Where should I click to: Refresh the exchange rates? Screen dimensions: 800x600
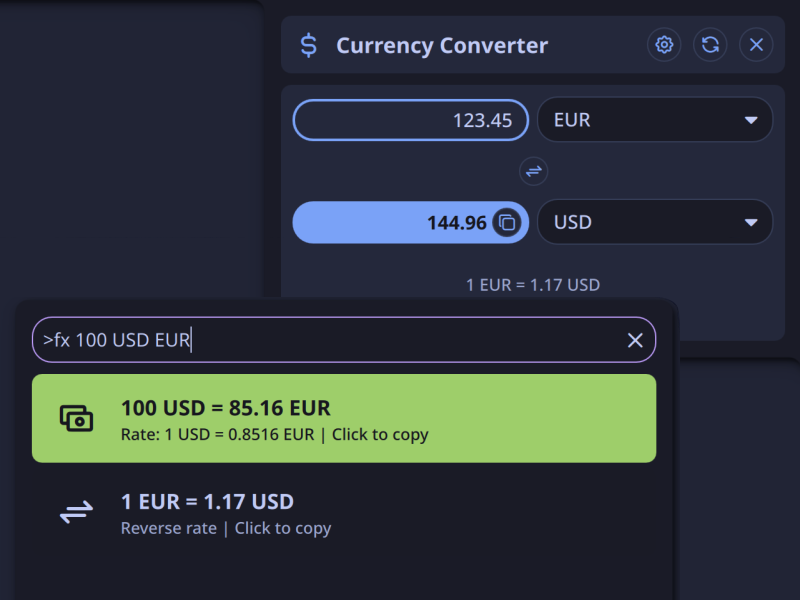[x=710, y=45]
